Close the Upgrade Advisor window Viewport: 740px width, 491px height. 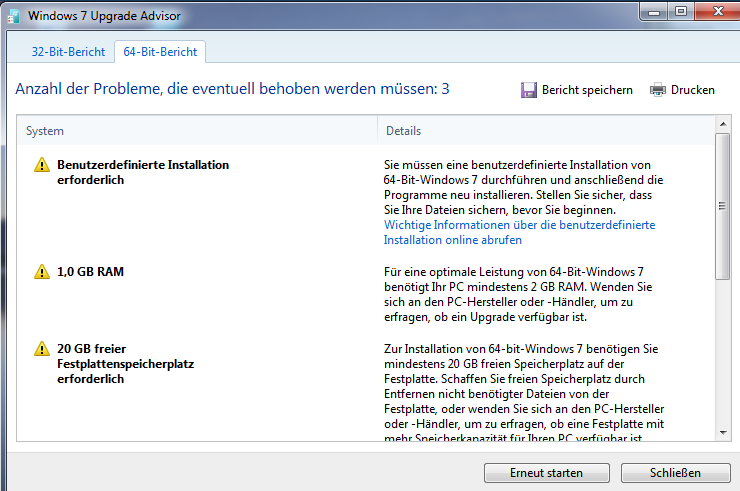[x=718, y=11]
